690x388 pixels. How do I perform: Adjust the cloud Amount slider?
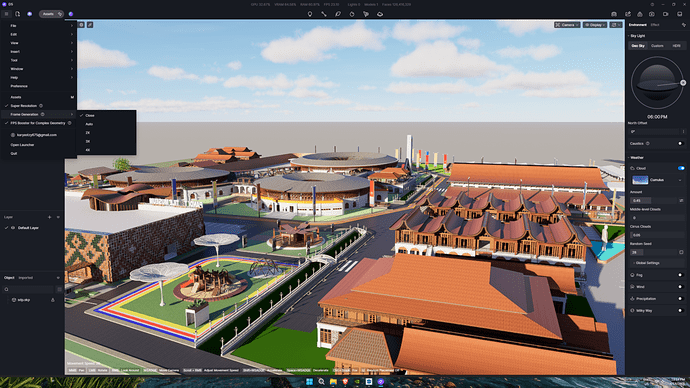(x=654, y=200)
